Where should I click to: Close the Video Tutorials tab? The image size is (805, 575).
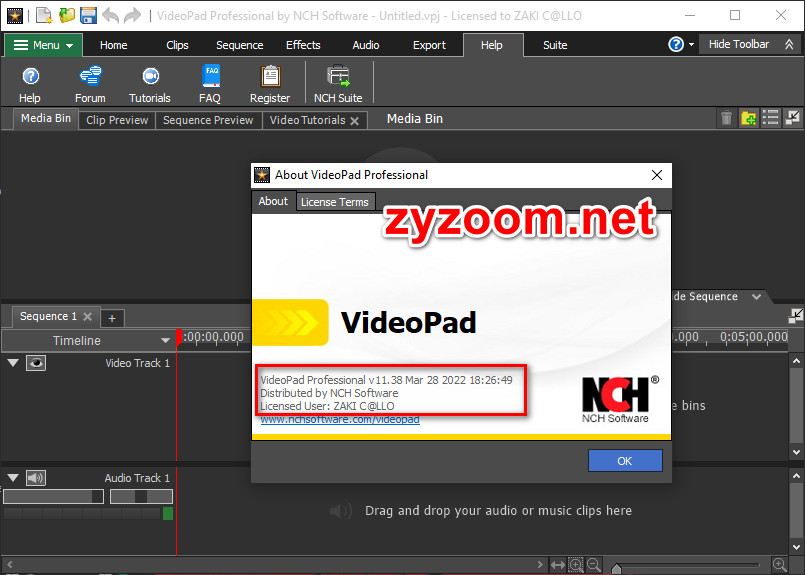(x=355, y=121)
